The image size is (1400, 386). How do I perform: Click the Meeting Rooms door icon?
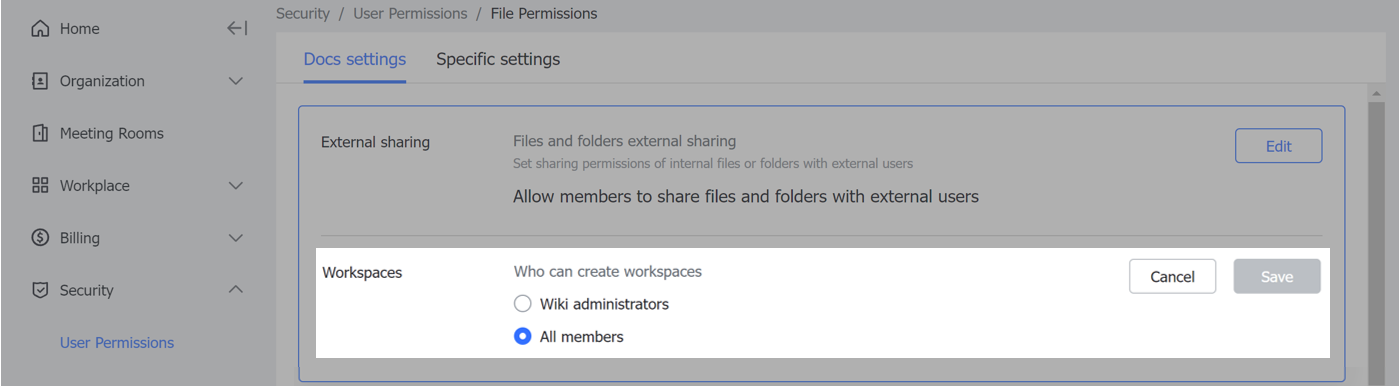tap(40, 133)
